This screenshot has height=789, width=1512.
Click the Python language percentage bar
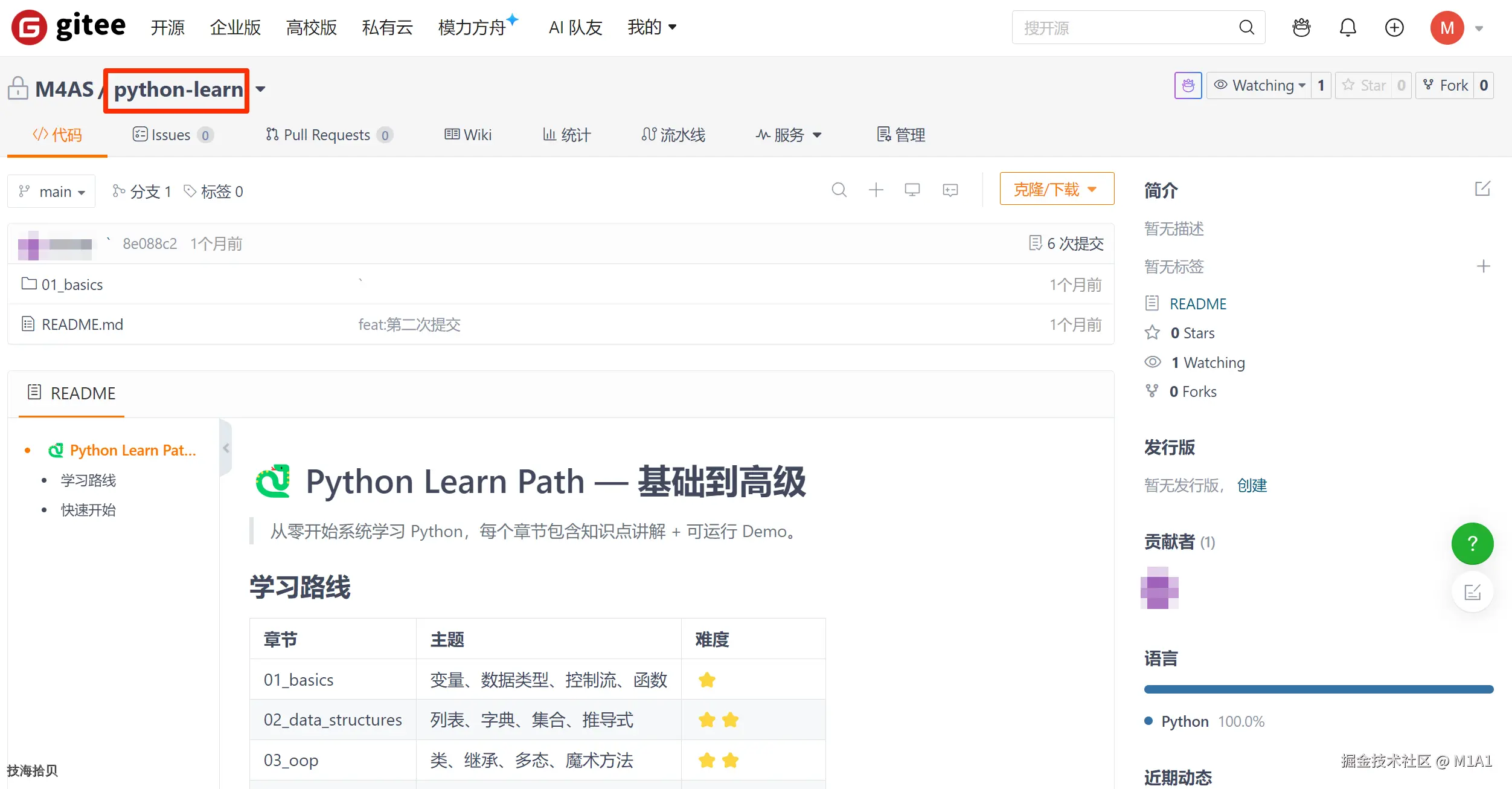coord(1318,689)
